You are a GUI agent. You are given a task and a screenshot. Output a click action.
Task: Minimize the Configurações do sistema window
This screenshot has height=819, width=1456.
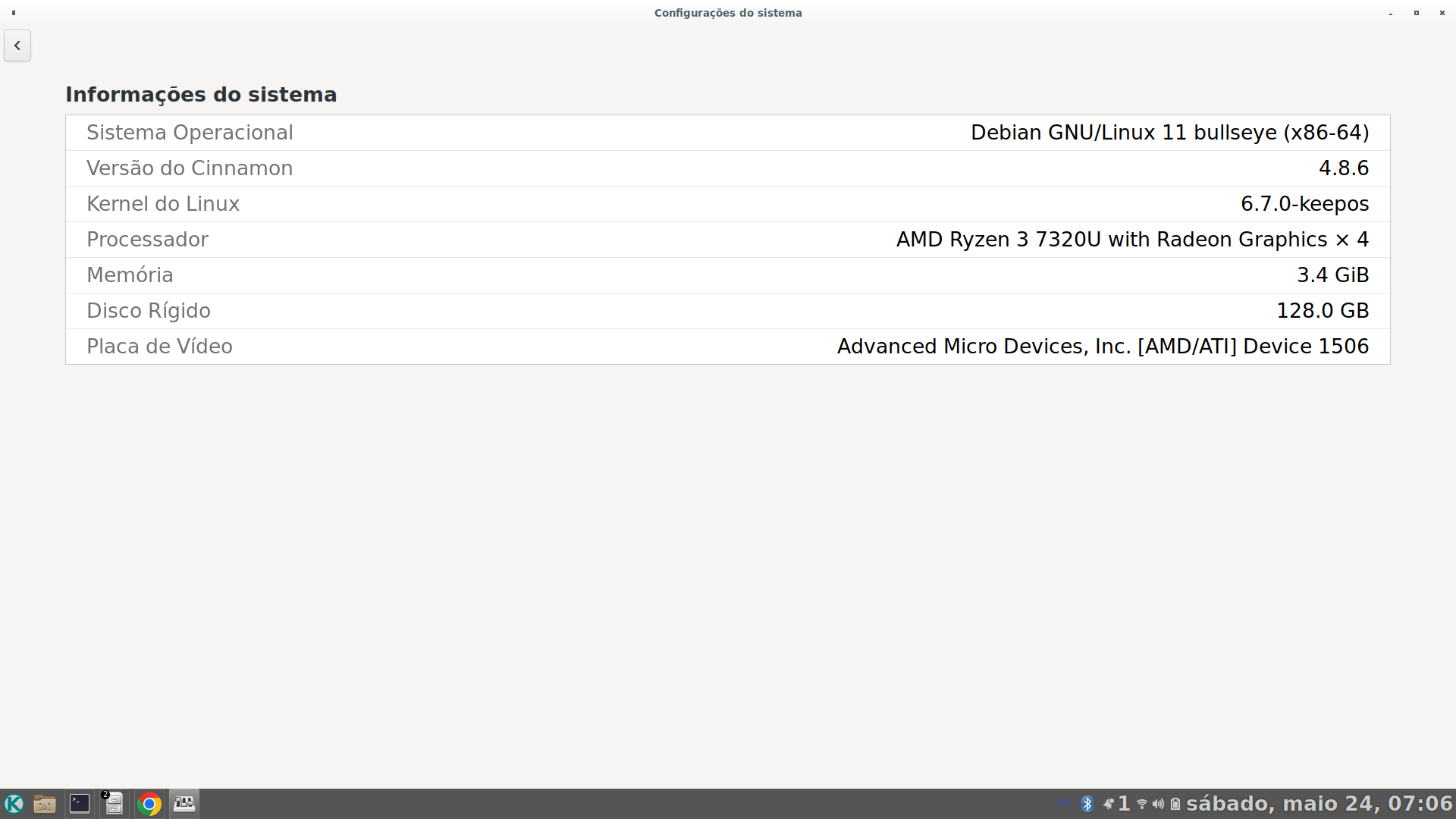1391,13
